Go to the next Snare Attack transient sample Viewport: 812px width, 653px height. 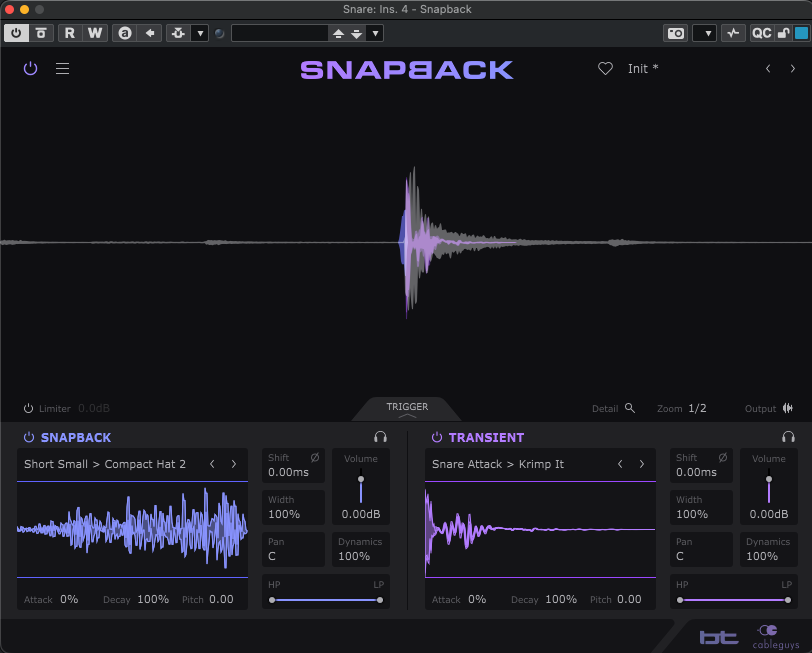tap(641, 464)
